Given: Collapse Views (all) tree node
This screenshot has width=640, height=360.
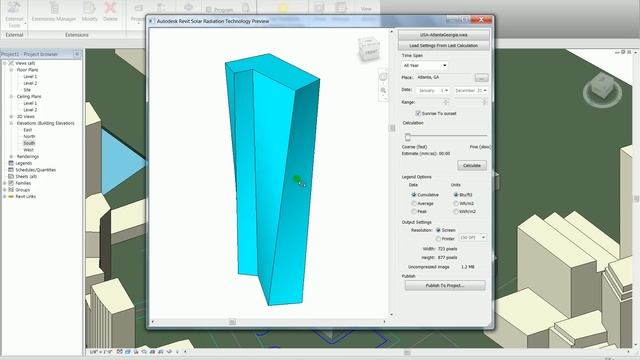Looking at the screenshot, I should [x=5, y=63].
